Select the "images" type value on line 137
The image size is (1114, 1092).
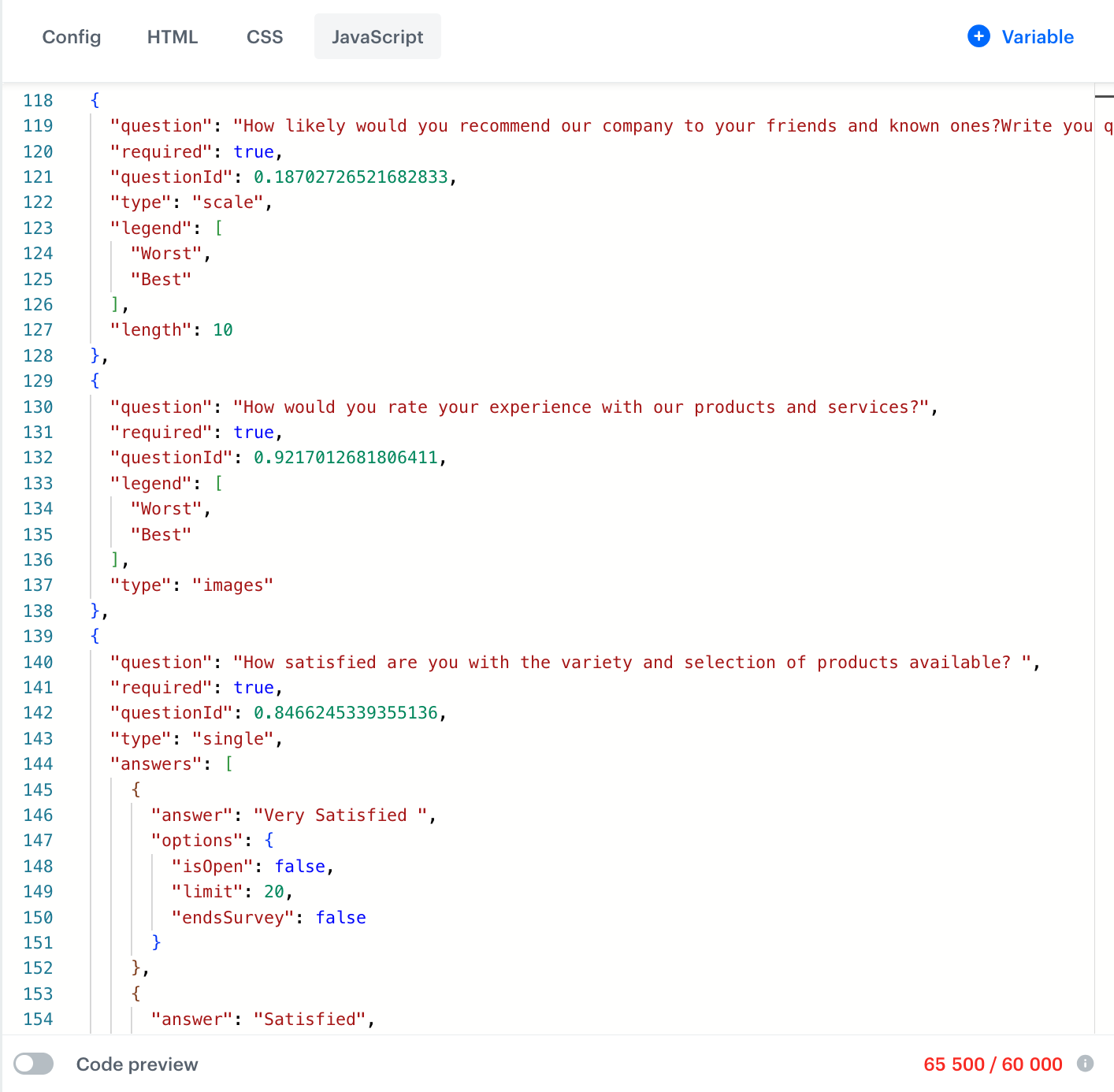[232, 585]
